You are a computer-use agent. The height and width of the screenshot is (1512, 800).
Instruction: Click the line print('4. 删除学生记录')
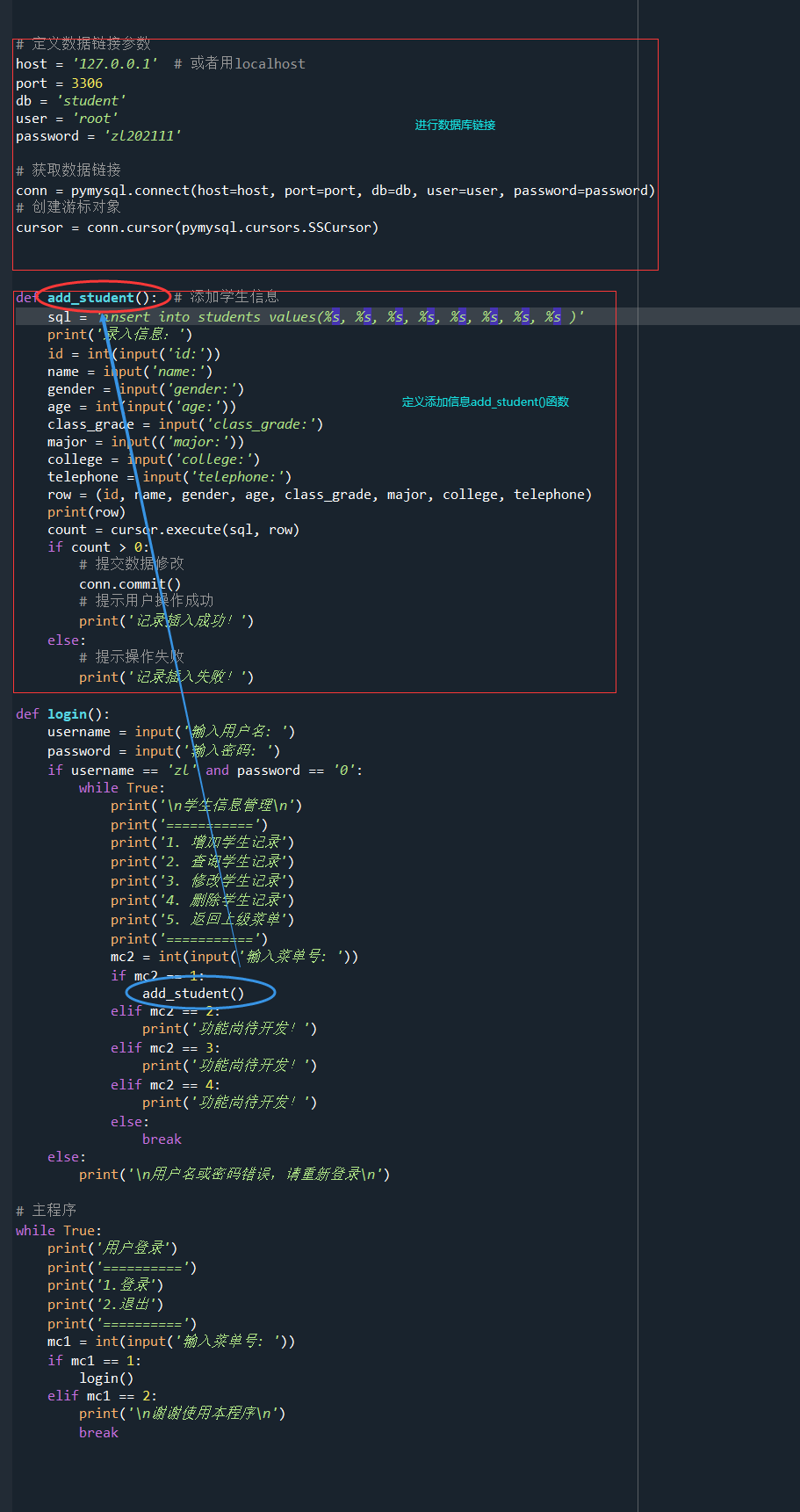pyautogui.click(x=203, y=901)
